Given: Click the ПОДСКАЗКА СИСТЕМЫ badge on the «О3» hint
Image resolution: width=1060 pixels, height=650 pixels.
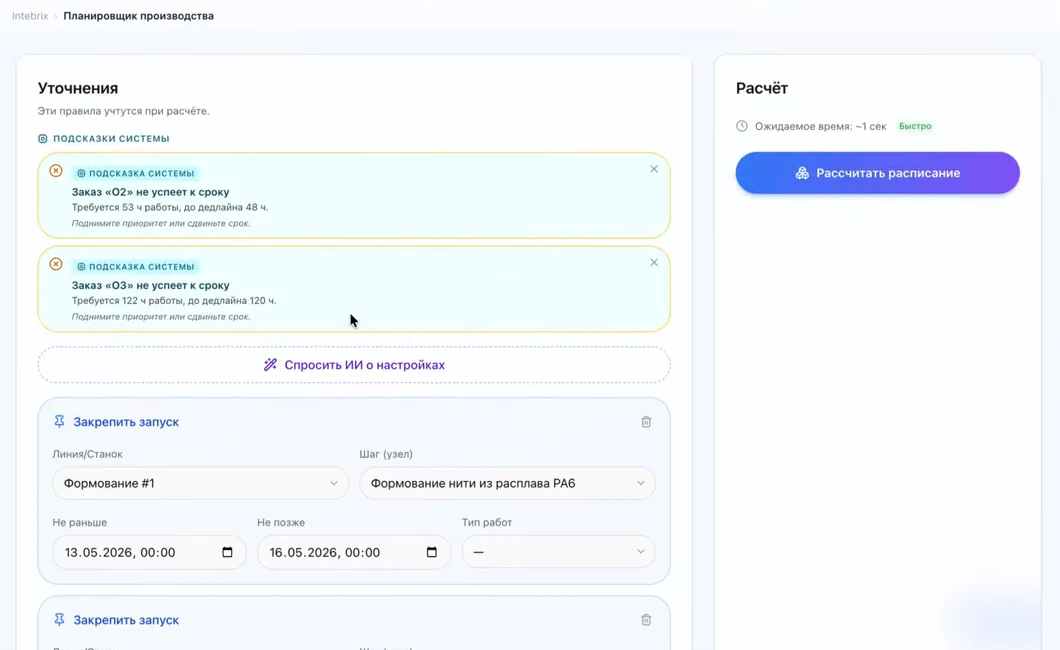Looking at the screenshot, I should click(x=136, y=266).
